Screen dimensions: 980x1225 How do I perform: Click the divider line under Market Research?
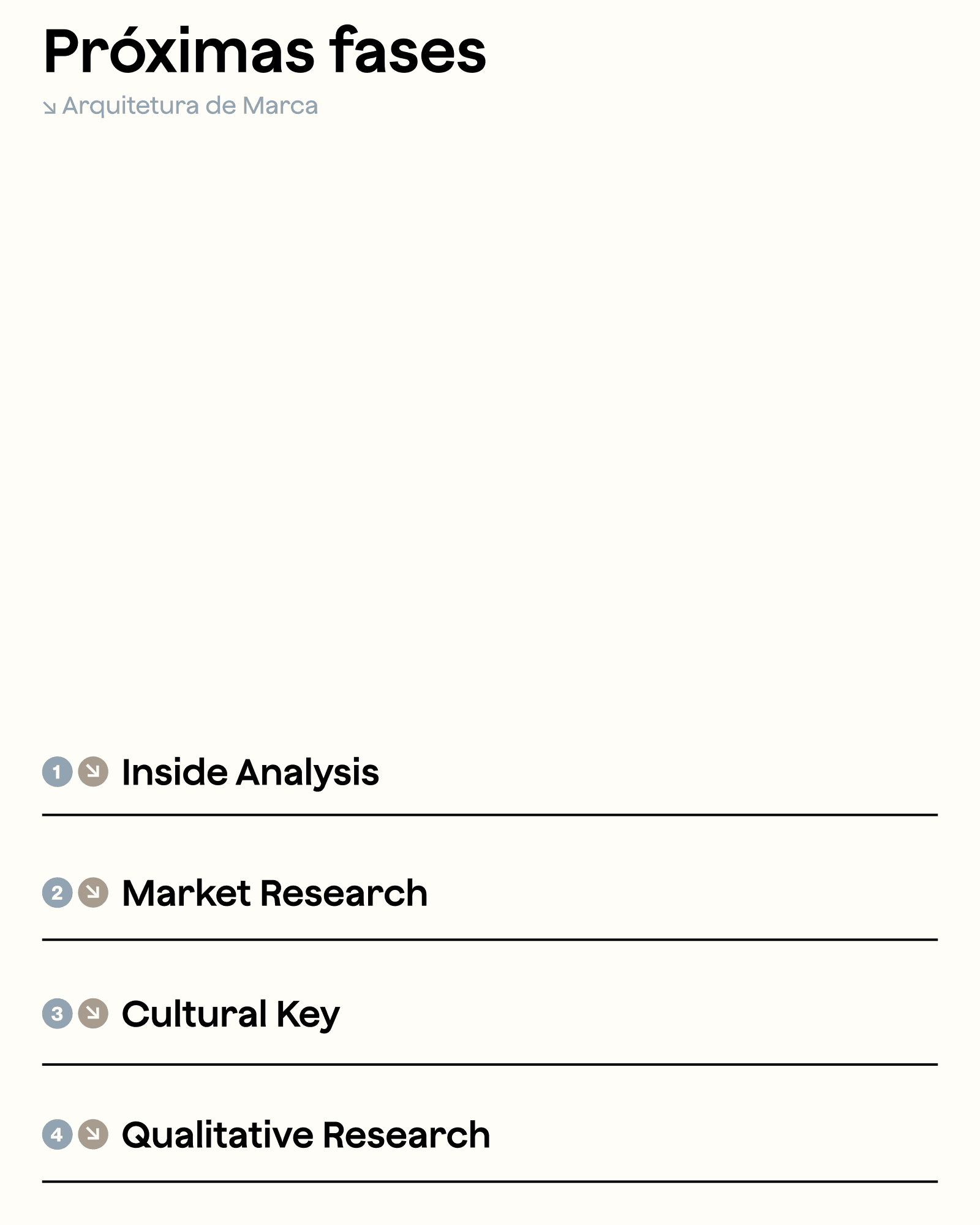(x=490, y=940)
